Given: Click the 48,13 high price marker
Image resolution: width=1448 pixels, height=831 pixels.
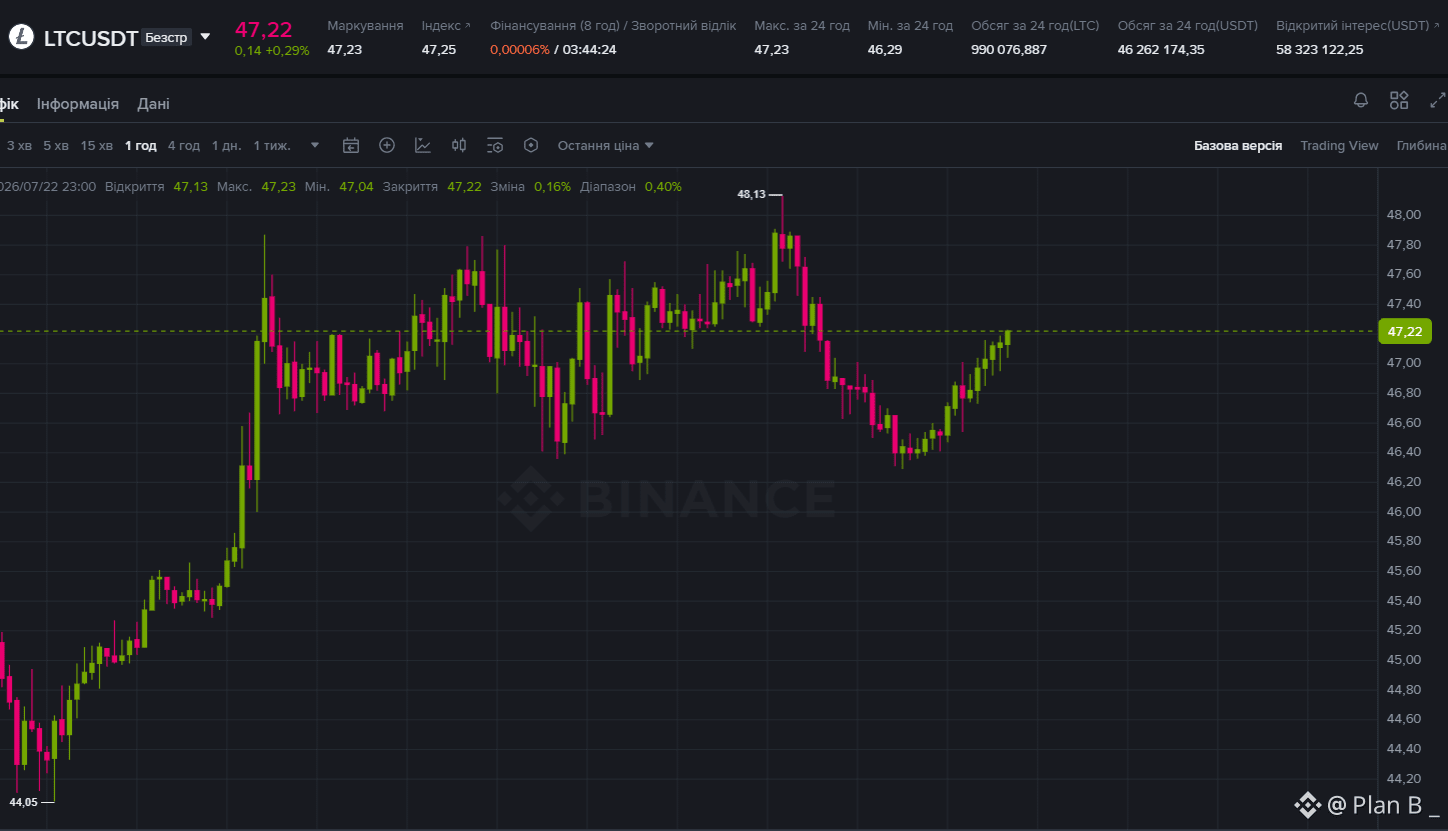Looking at the screenshot, I should 751,194.
